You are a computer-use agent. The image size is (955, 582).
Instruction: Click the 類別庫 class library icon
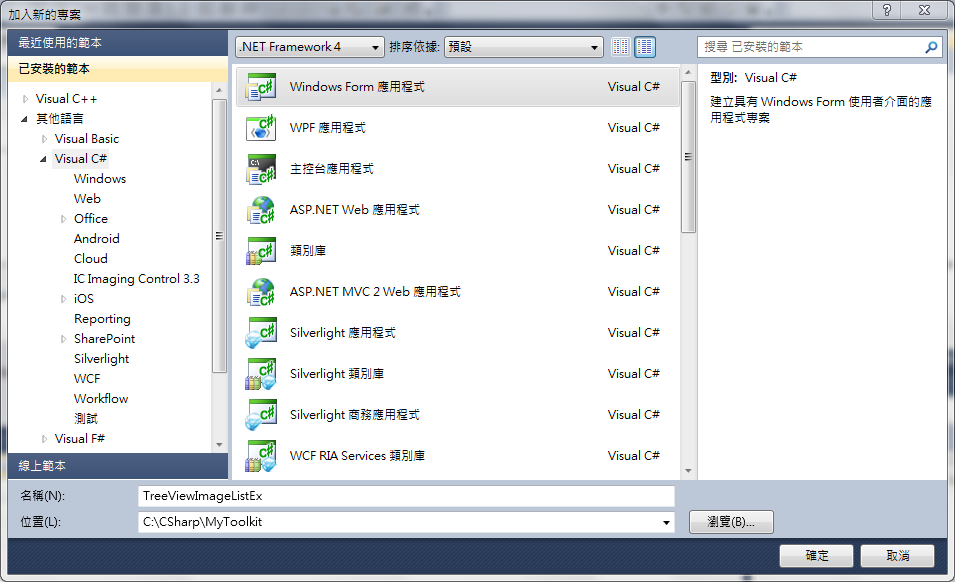pos(261,251)
